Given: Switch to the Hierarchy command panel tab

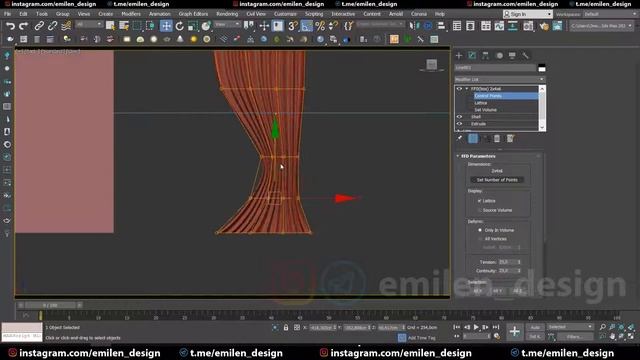Looking at the screenshot, I should pos(485,56).
